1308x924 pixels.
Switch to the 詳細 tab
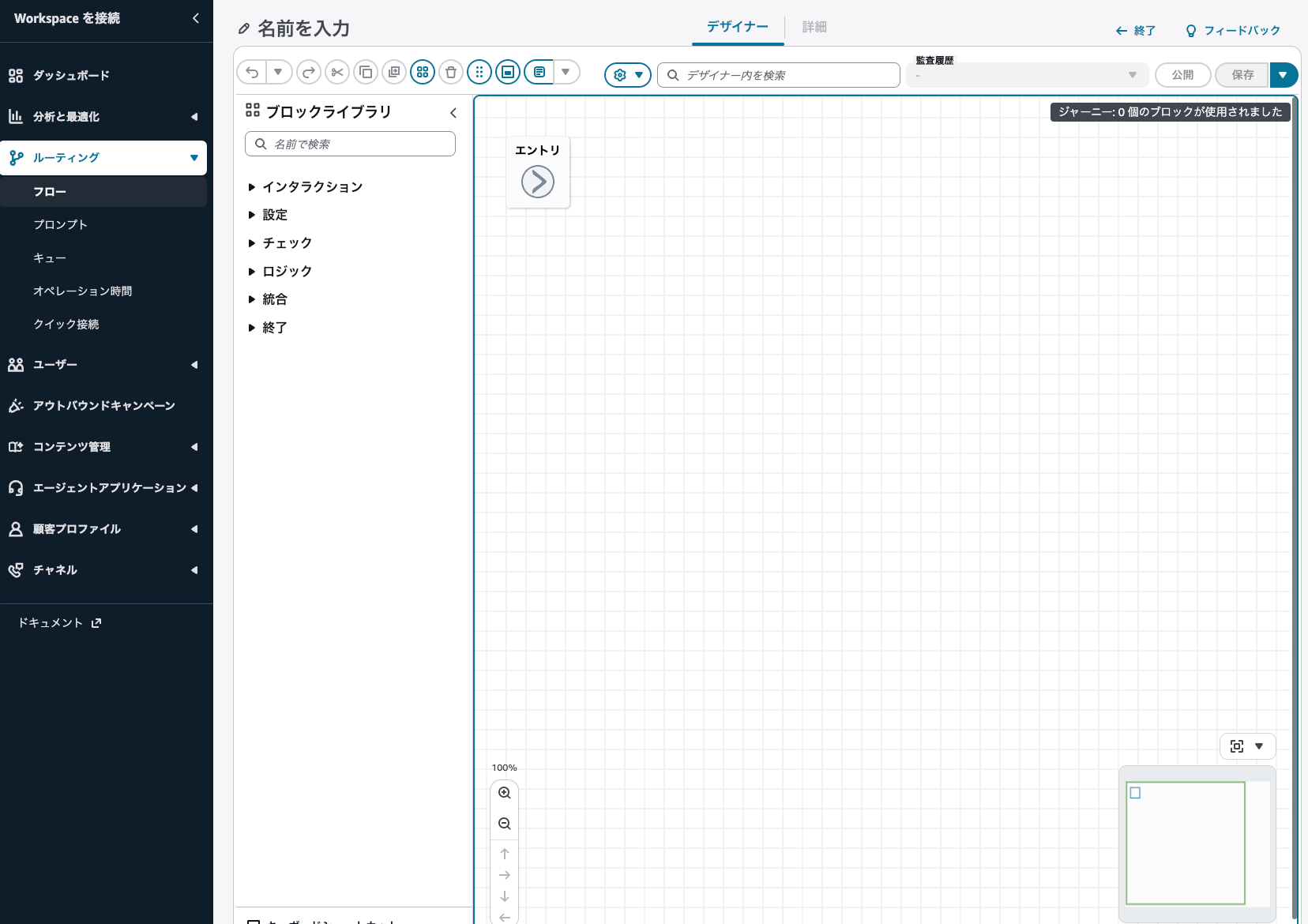click(x=814, y=27)
